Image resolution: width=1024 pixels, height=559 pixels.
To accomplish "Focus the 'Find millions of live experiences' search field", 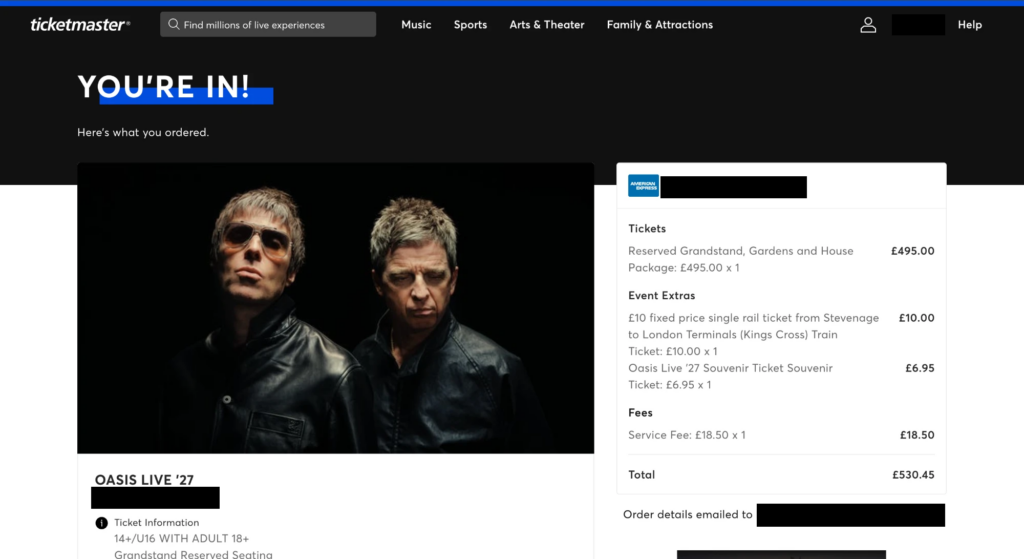I will click(x=268, y=24).
